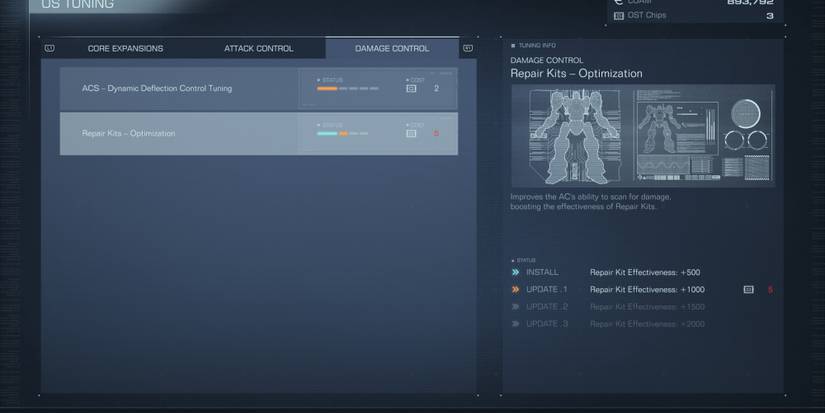Click Repair Kit Effectiveness: +2000 text
Screen dimensions: 825x413
tap(647, 324)
